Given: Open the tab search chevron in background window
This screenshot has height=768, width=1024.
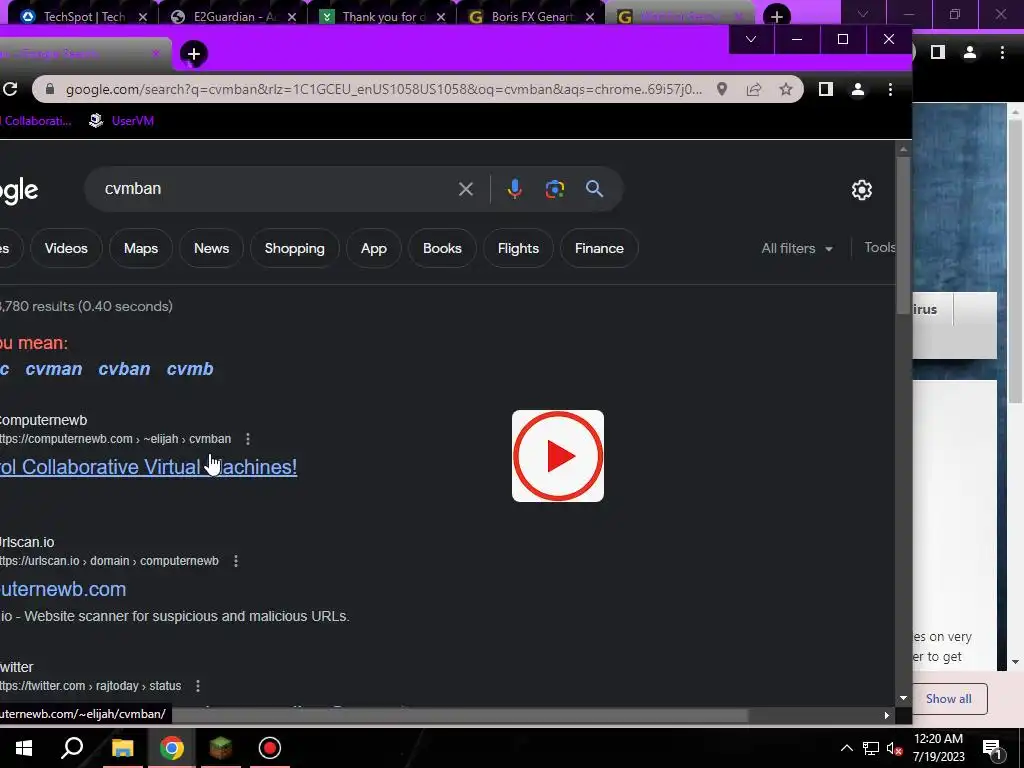Looking at the screenshot, I should point(863,14).
